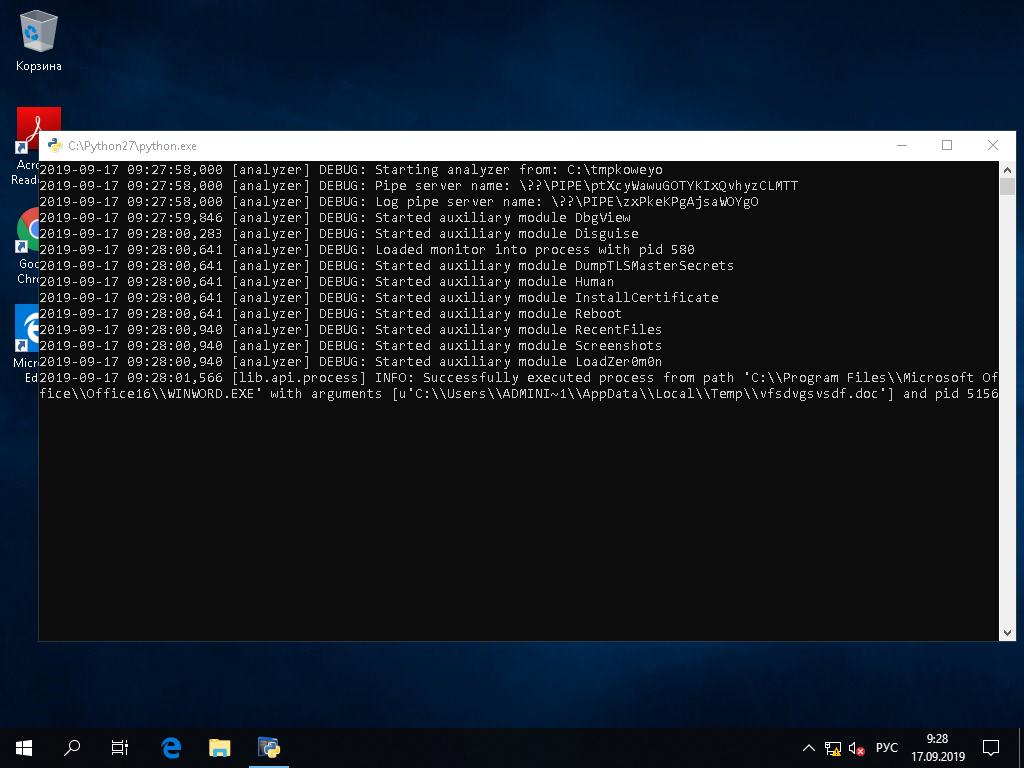Open the clock showing 17.09.2019
This screenshot has height=768, width=1024.
[936, 747]
